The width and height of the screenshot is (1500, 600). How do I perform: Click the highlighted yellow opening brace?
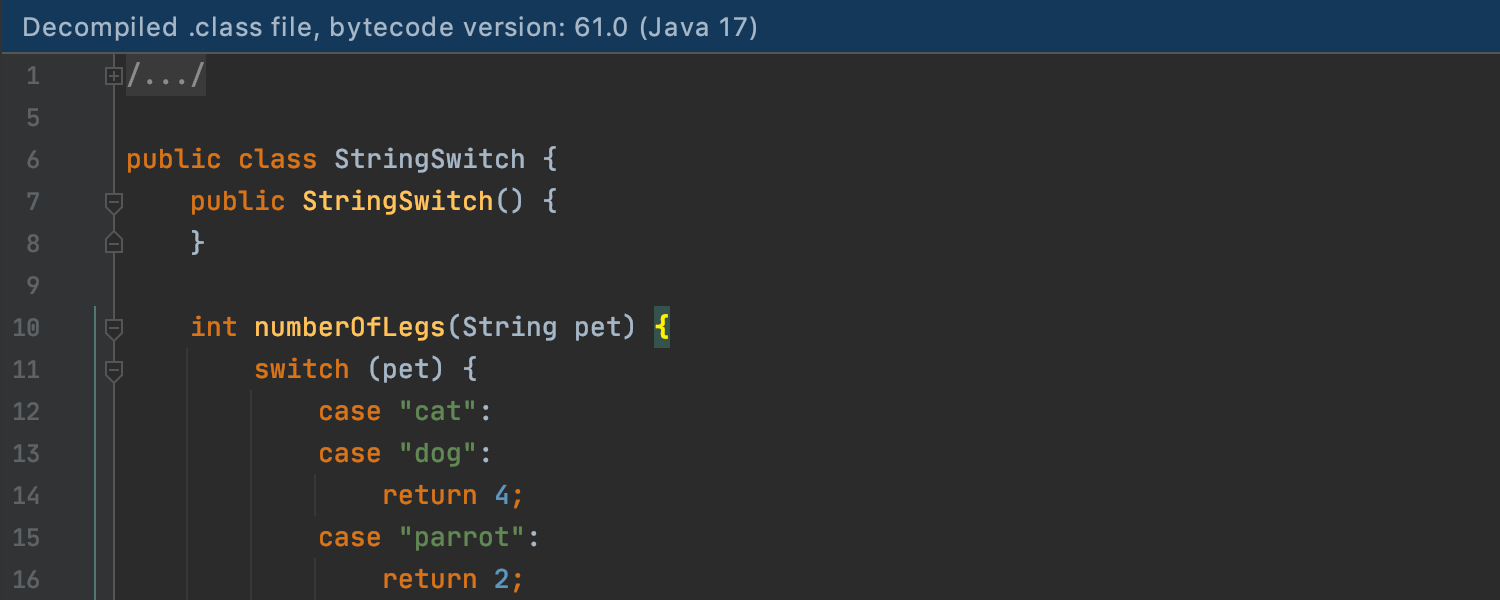coord(662,328)
